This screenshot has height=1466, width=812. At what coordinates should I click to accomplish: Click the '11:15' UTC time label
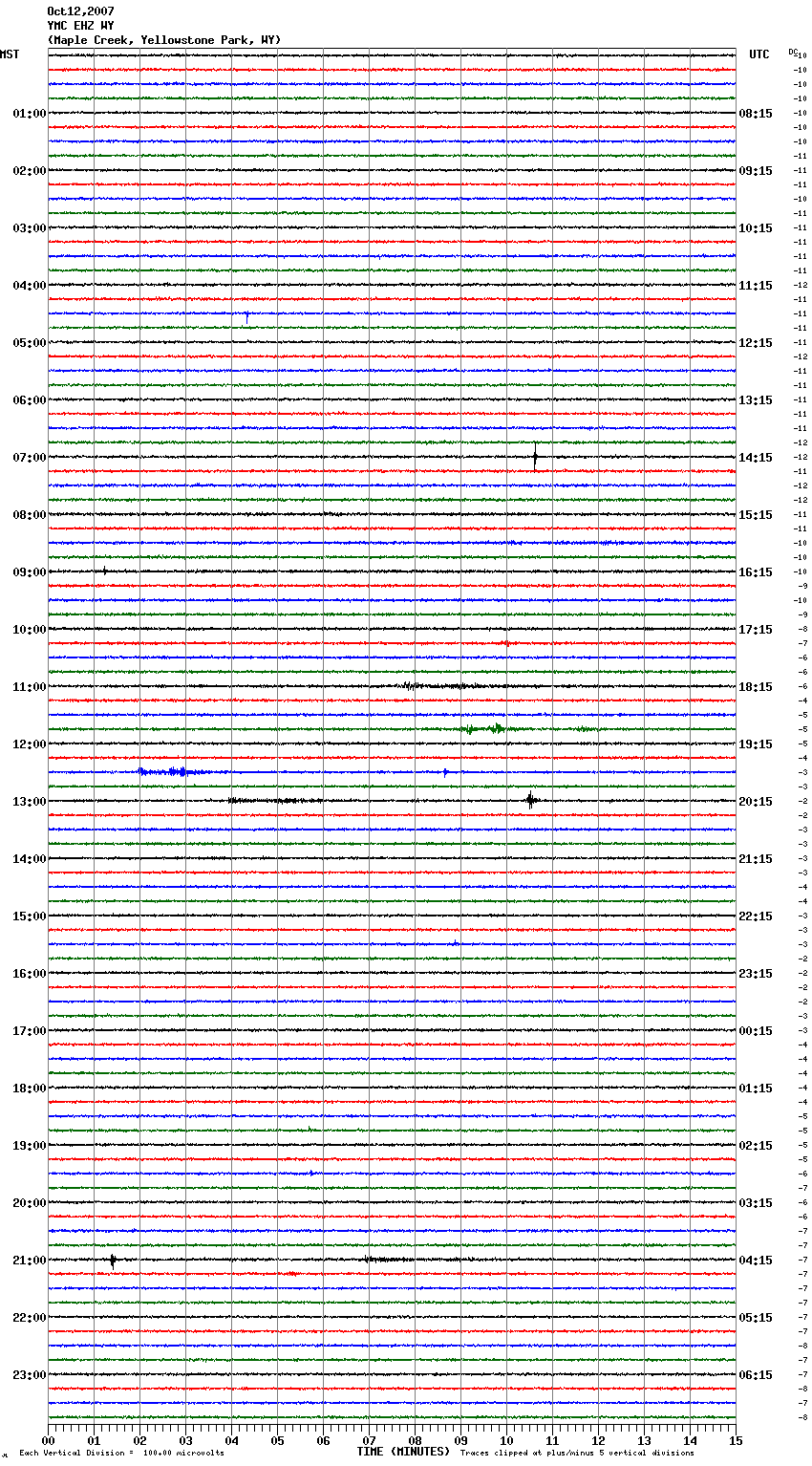[756, 286]
